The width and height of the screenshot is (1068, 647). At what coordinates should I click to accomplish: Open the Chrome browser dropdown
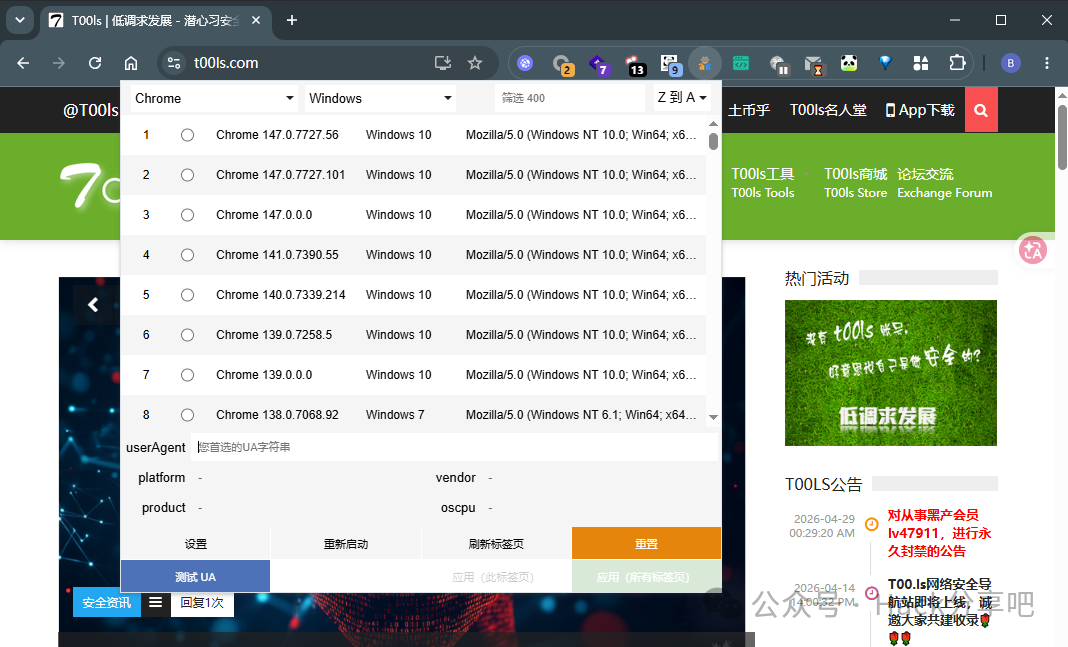click(214, 98)
